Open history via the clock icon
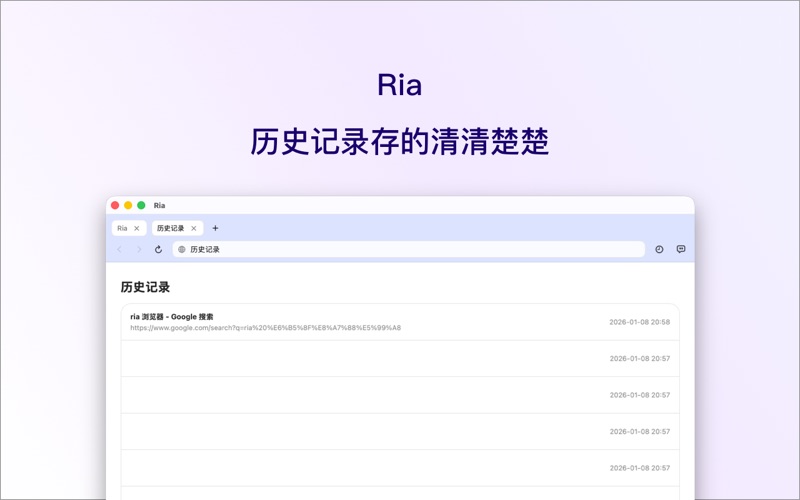Image resolution: width=800 pixels, height=500 pixels. 659,249
